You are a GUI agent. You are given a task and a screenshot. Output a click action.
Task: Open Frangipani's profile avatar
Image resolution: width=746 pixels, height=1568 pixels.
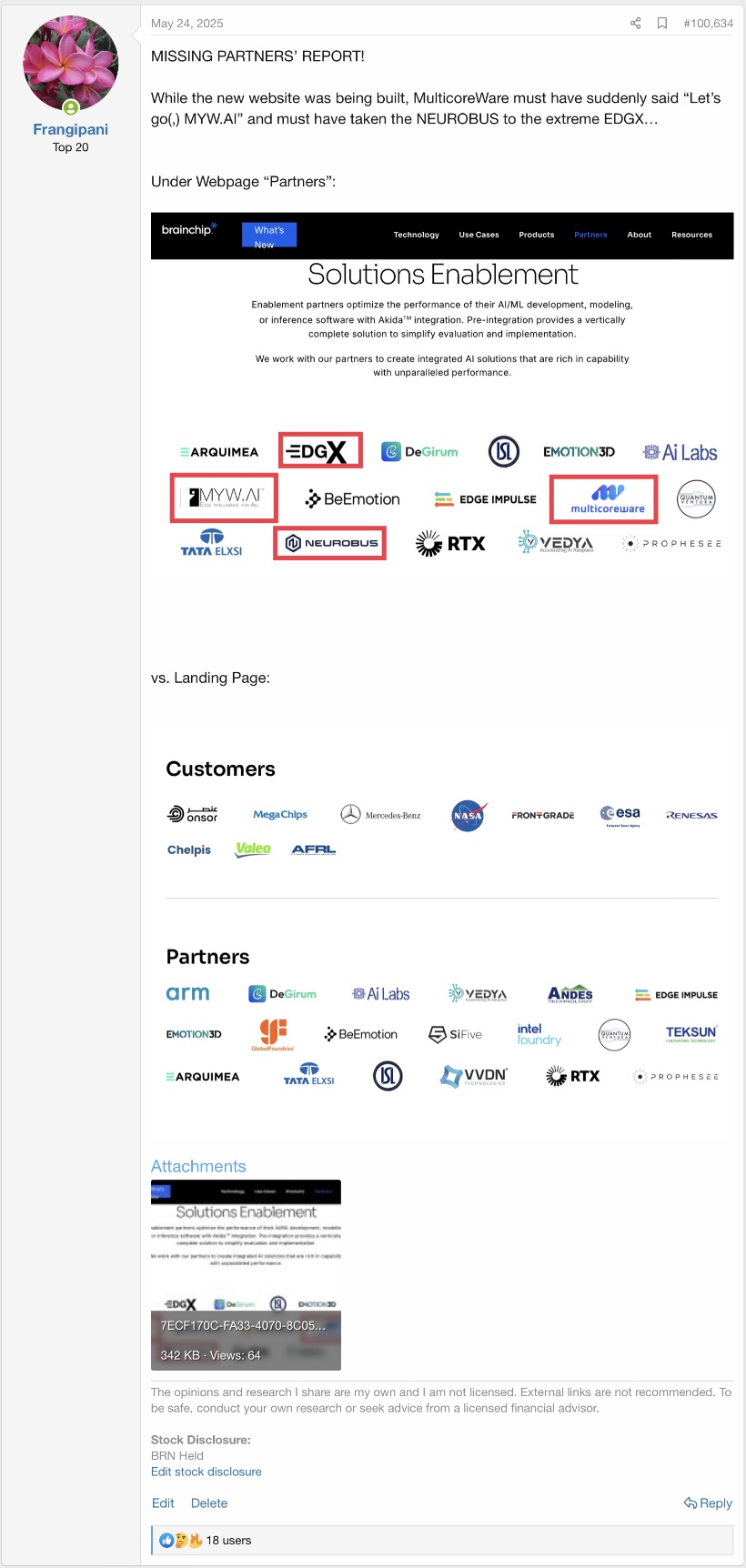70,63
